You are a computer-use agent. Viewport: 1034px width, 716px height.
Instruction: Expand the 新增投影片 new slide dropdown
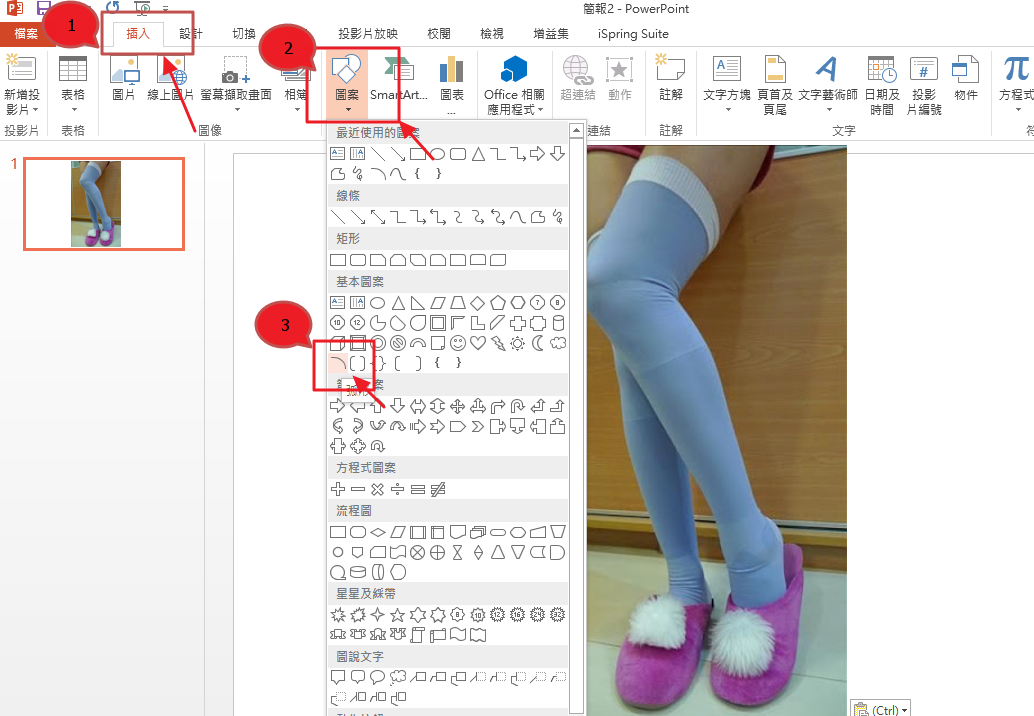[22, 102]
